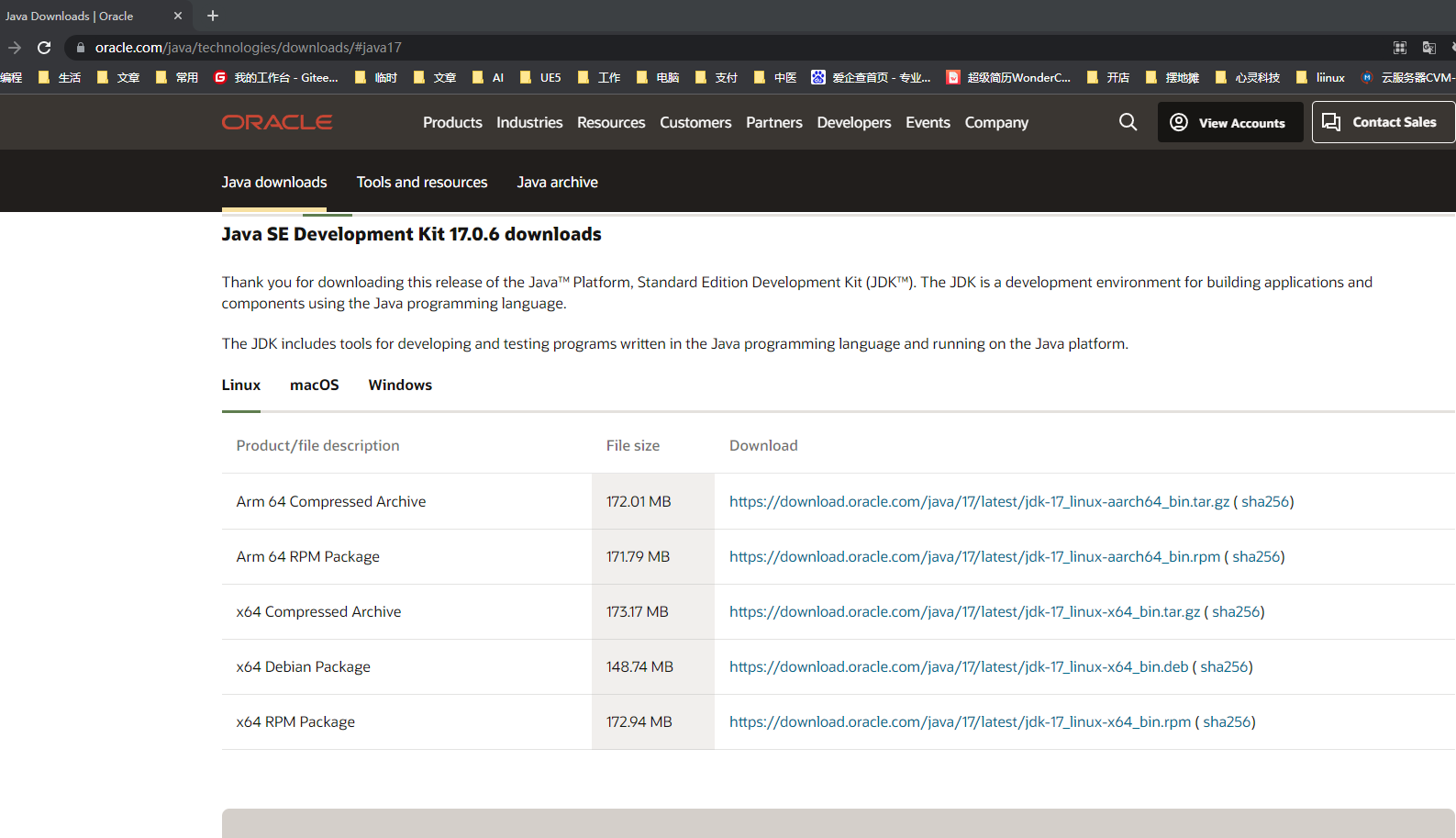Reload the page with the refresh icon

tap(44, 48)
